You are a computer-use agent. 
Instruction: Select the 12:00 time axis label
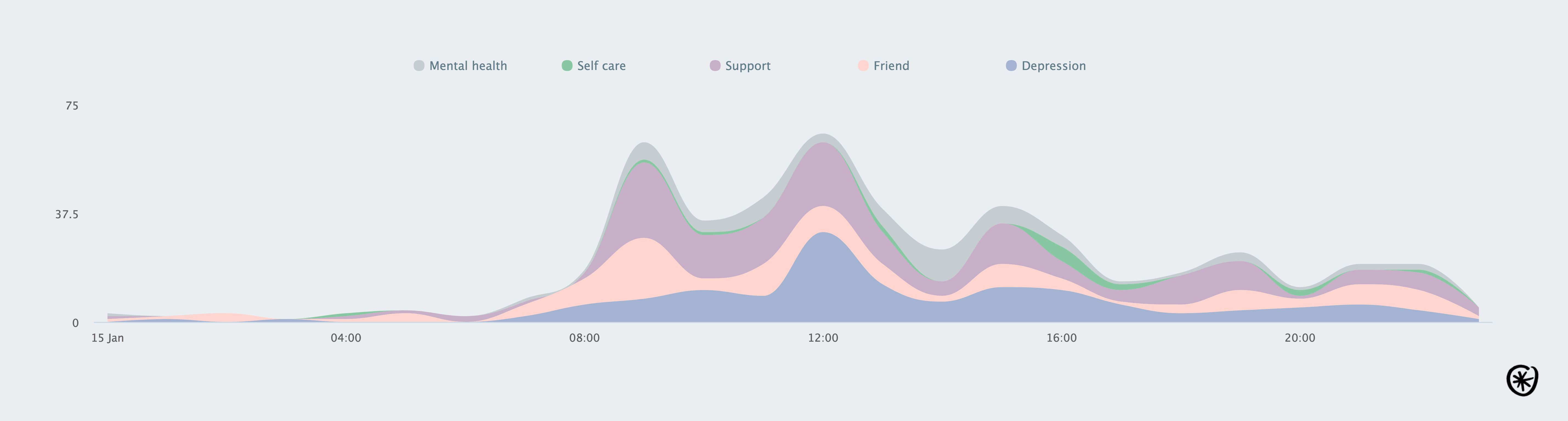[823, 338]
